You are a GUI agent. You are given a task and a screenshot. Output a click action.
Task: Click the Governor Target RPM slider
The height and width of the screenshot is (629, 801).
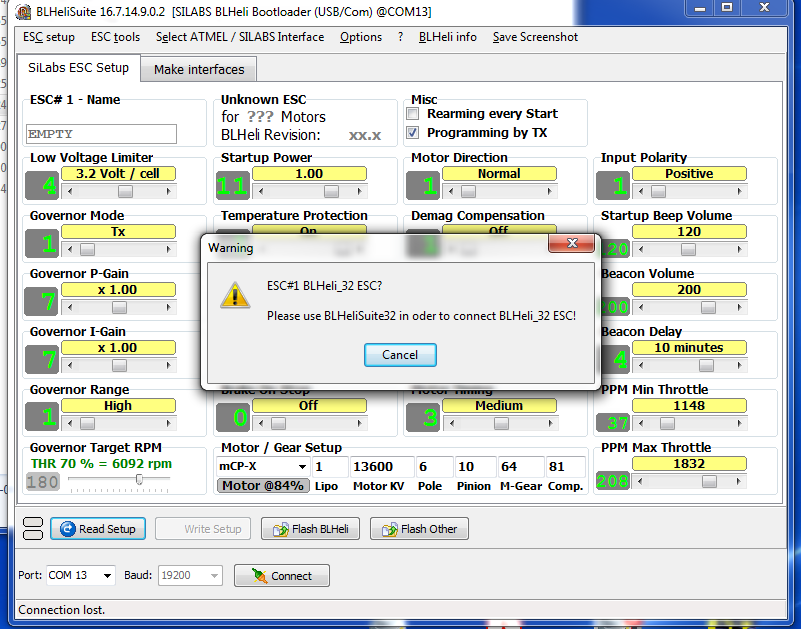point(119,480)
